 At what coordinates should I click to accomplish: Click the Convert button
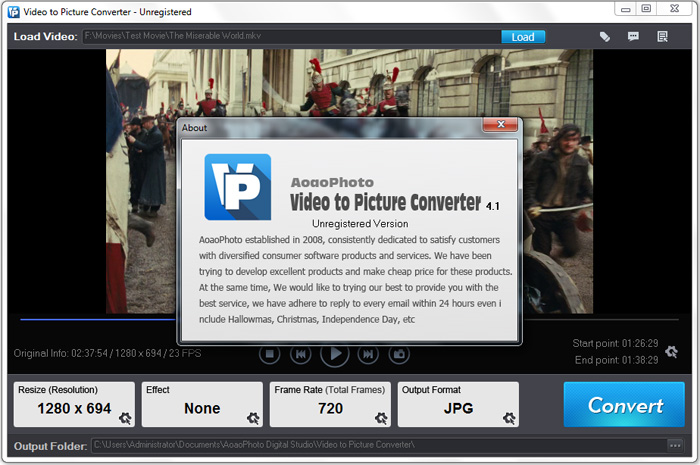click(x=624, y=405)
